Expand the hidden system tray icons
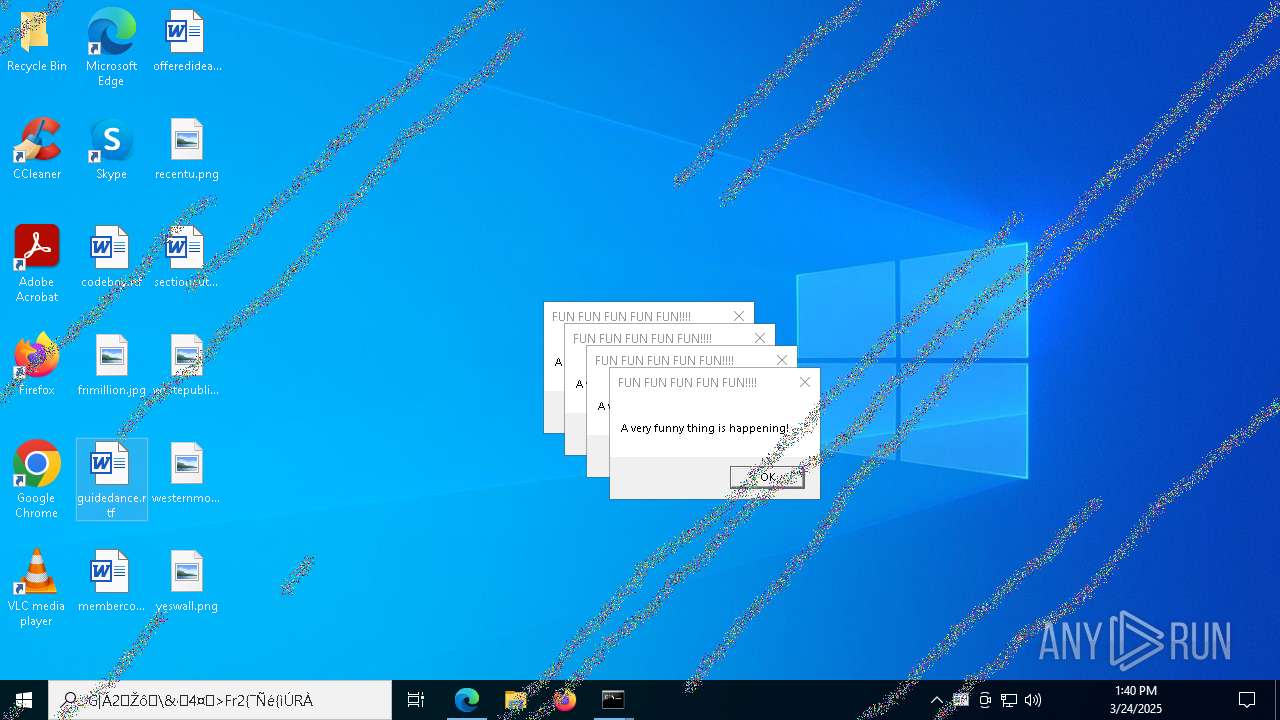Screen dimensions: 1280x720 936,700
